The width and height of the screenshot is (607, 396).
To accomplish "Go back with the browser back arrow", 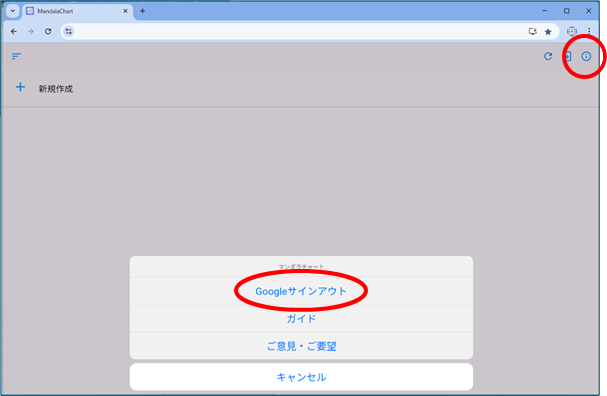I will click(14, 31).
